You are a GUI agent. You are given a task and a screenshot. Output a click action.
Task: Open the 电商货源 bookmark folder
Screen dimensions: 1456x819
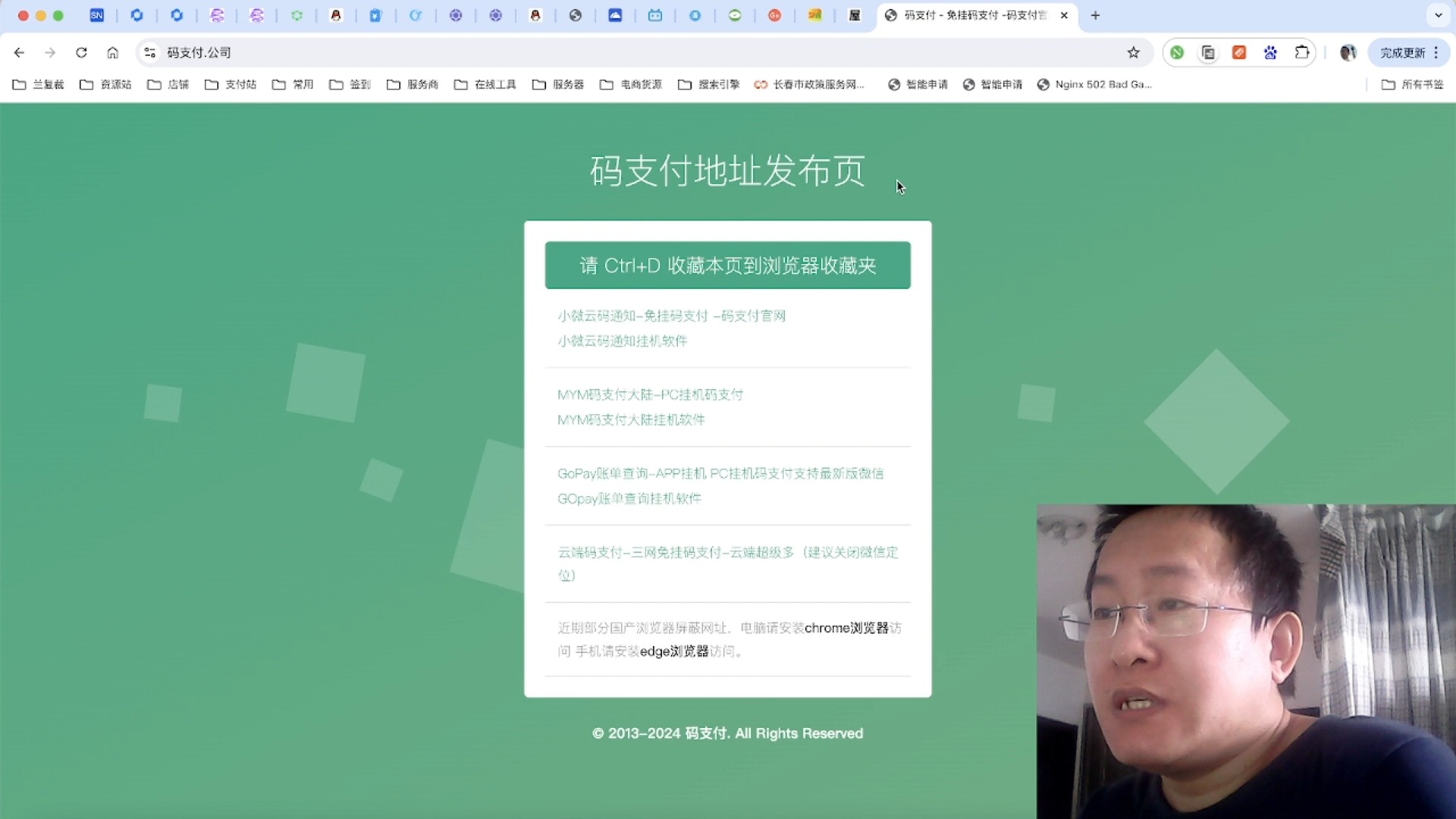[631, 84]
